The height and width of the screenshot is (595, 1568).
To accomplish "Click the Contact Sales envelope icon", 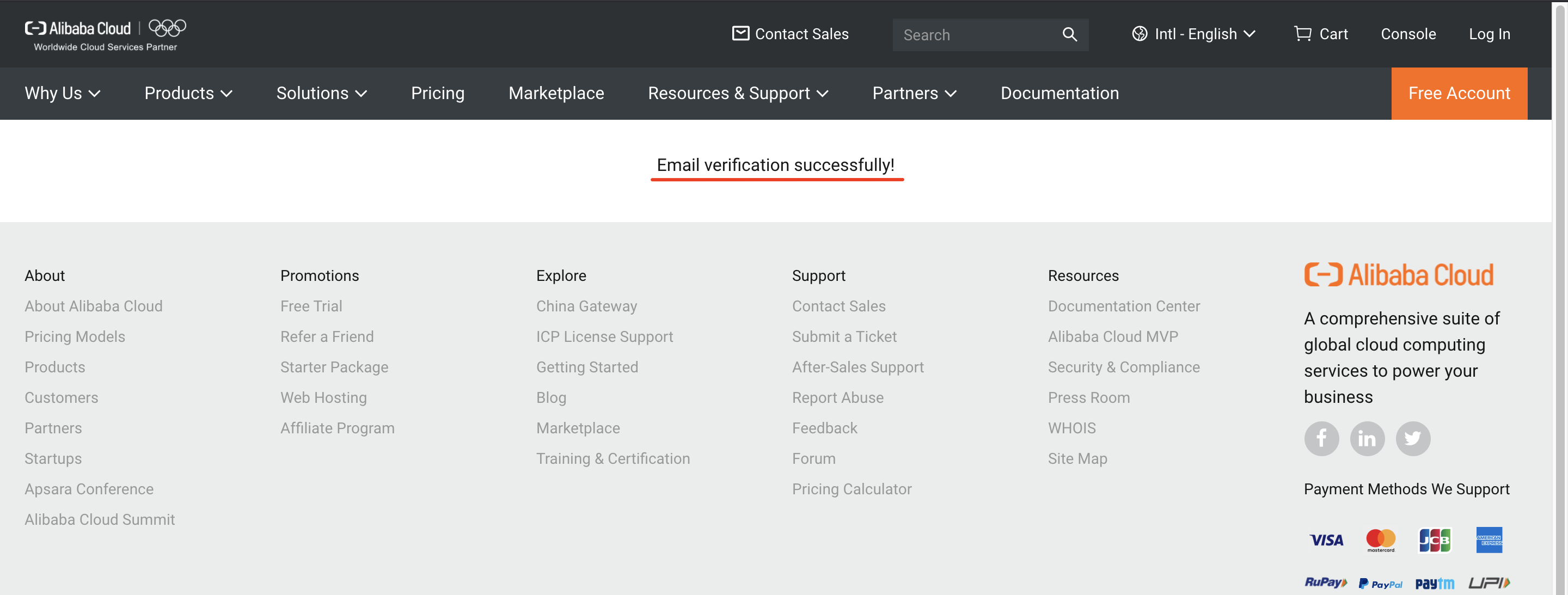I will tap(740, 33).
